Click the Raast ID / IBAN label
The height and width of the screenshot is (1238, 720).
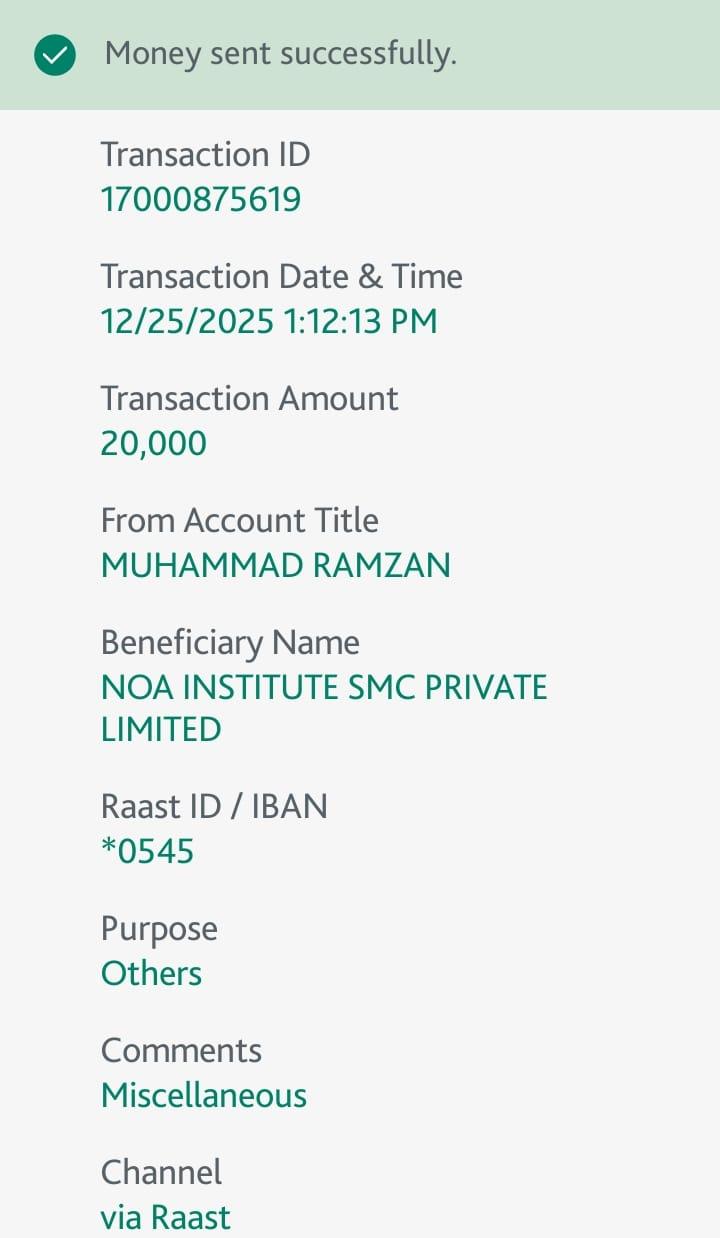(214, 807)
